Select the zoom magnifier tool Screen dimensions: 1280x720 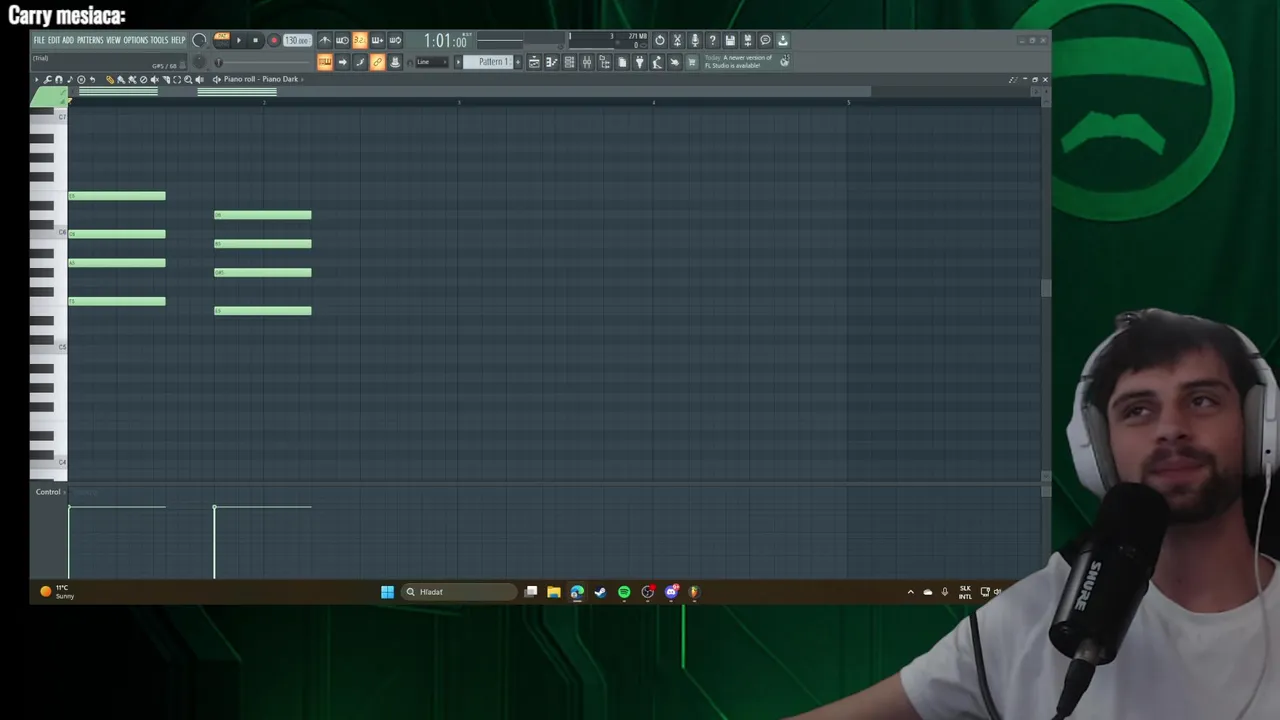point(188,79)
